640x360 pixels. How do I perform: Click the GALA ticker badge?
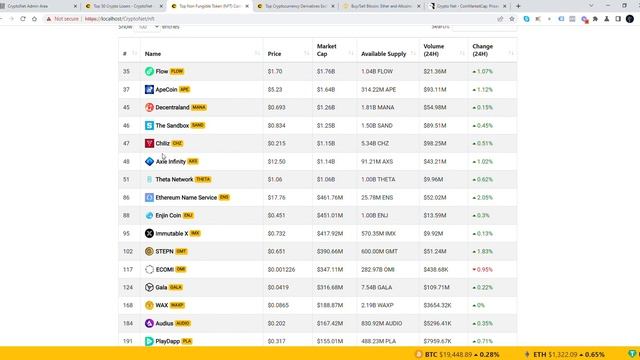176,287
